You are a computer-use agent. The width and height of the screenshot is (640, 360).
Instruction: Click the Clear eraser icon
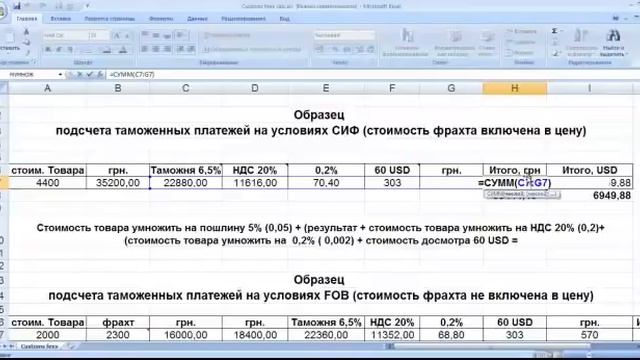tap(556, 53)
